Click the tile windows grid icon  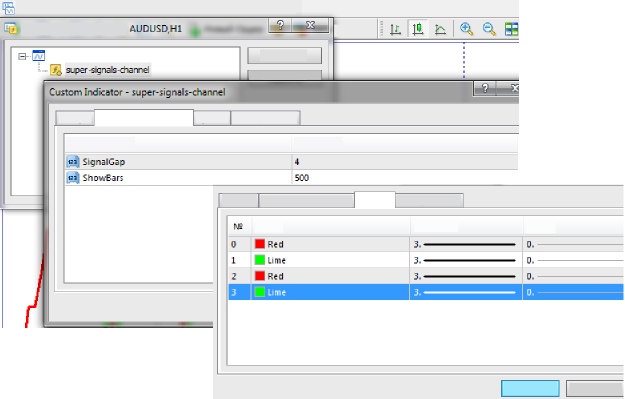(x=511, y=29)
